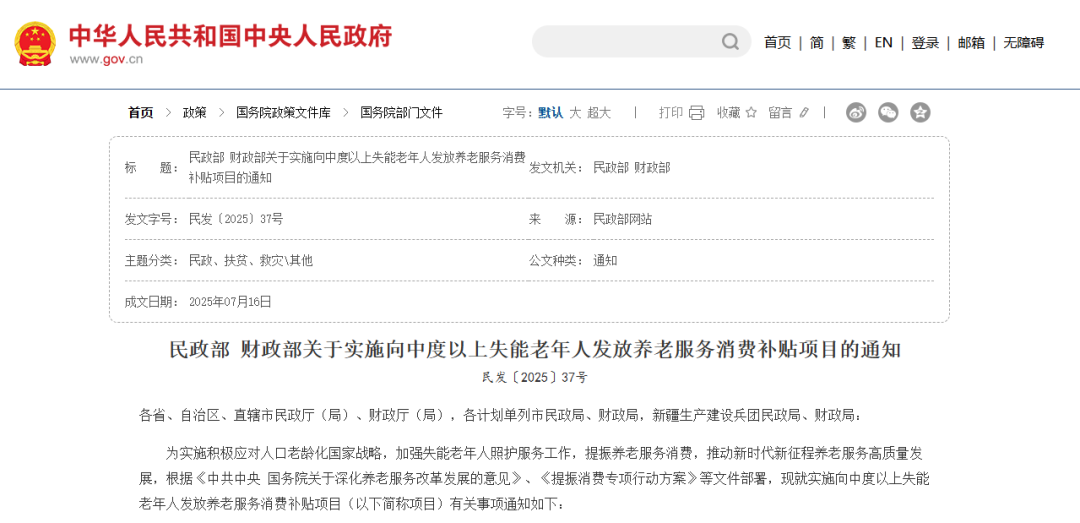Click the favorite star icon
This screenshot has height=523, width=1080.
coord(751,113)
